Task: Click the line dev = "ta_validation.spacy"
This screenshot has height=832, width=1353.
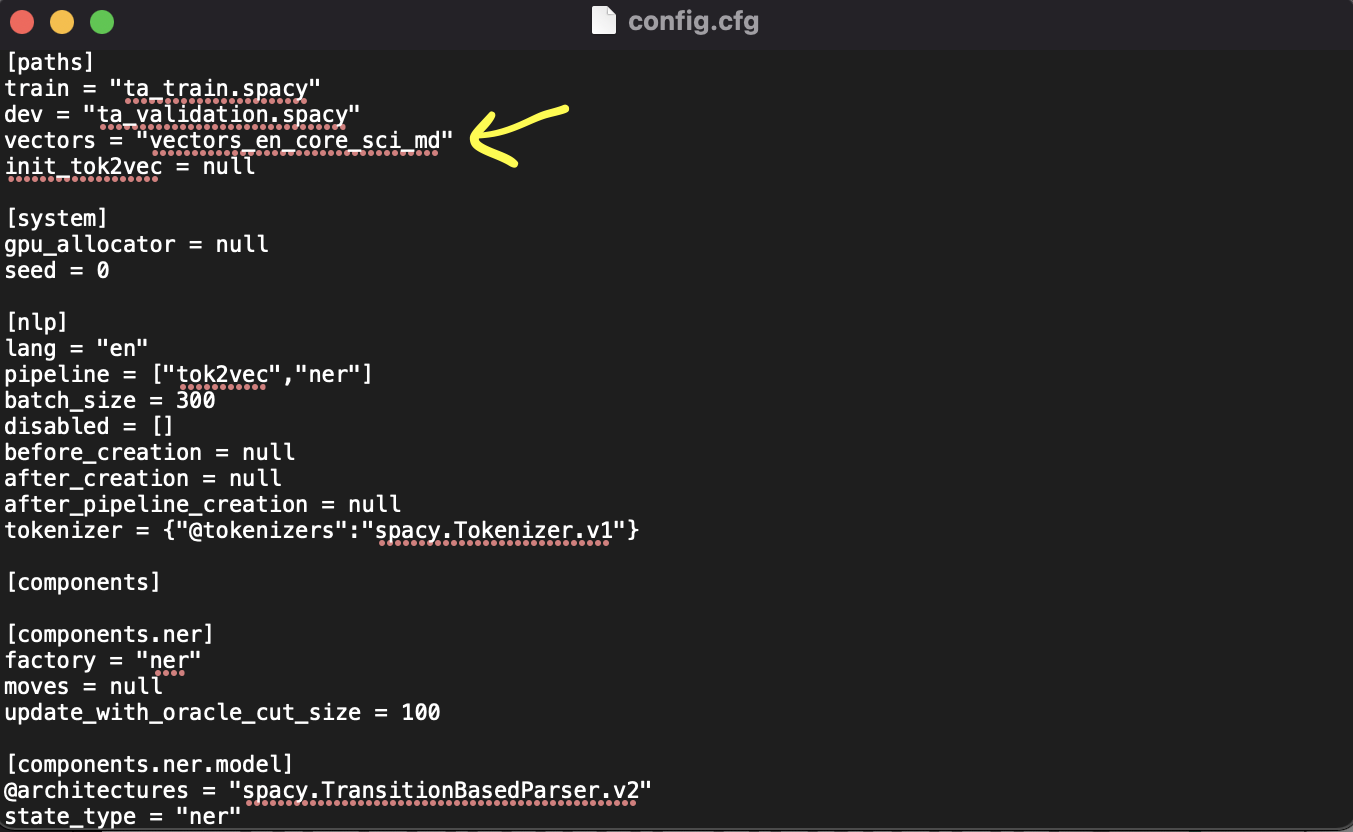Action: click(x=183, y=115)
